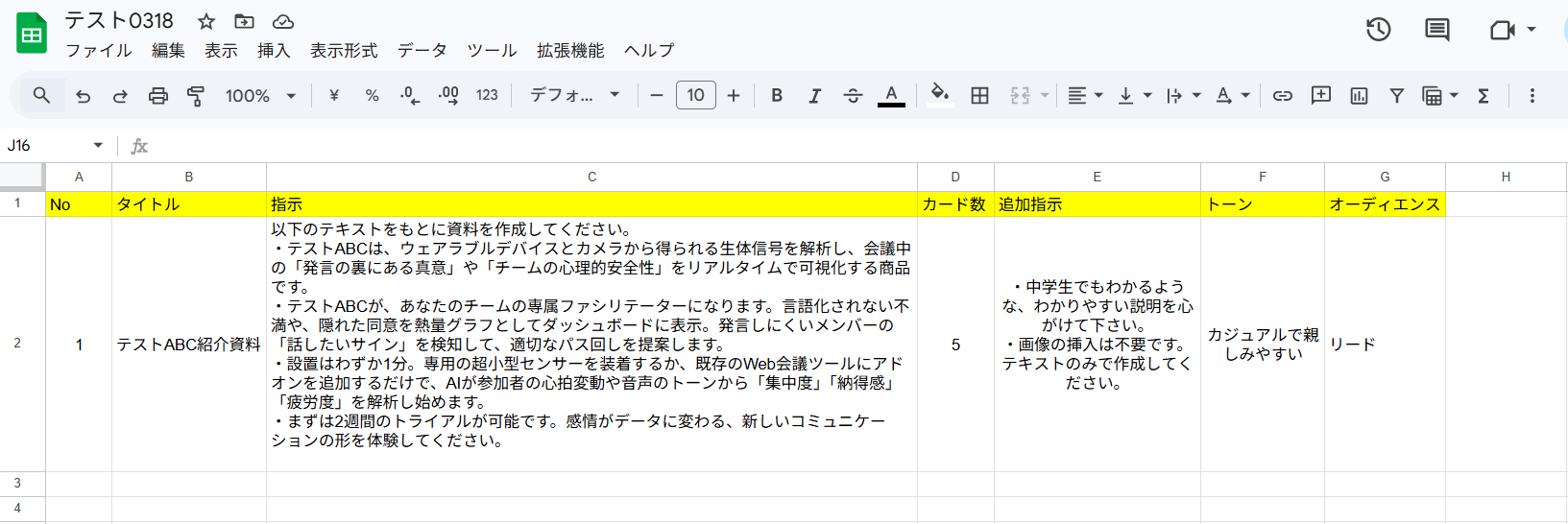Screen dimensions: 1568x524
Task: Open the comments panel icon
Action: click(1436, 30)
